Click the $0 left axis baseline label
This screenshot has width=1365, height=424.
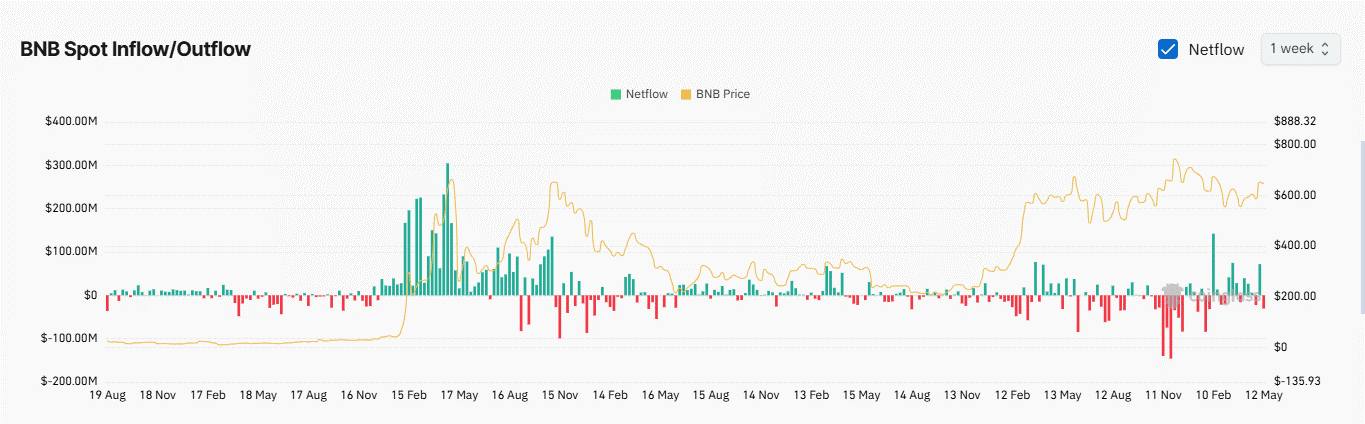[x=88, y=295]
